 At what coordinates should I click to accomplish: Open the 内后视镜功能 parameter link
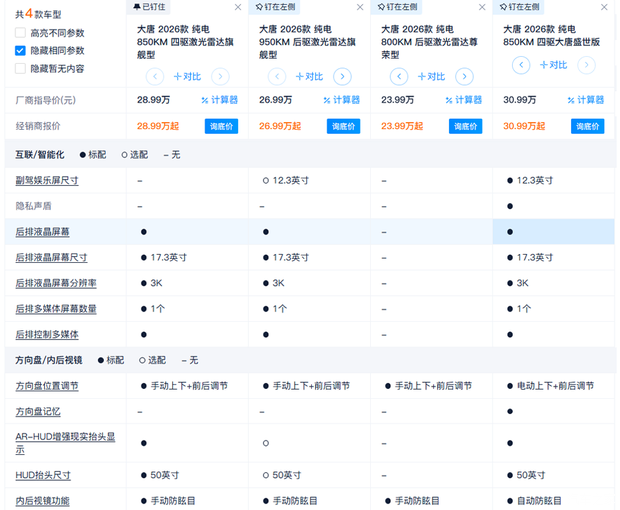point(42,501)
